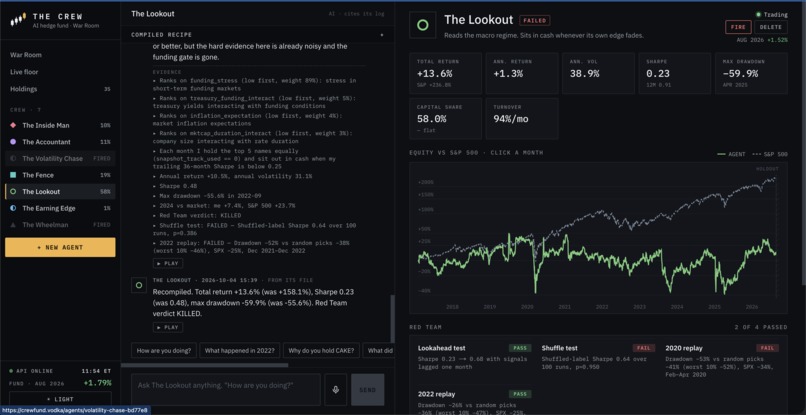
Task: Click the fund +1.79% value
Action: tap(98, 383)
